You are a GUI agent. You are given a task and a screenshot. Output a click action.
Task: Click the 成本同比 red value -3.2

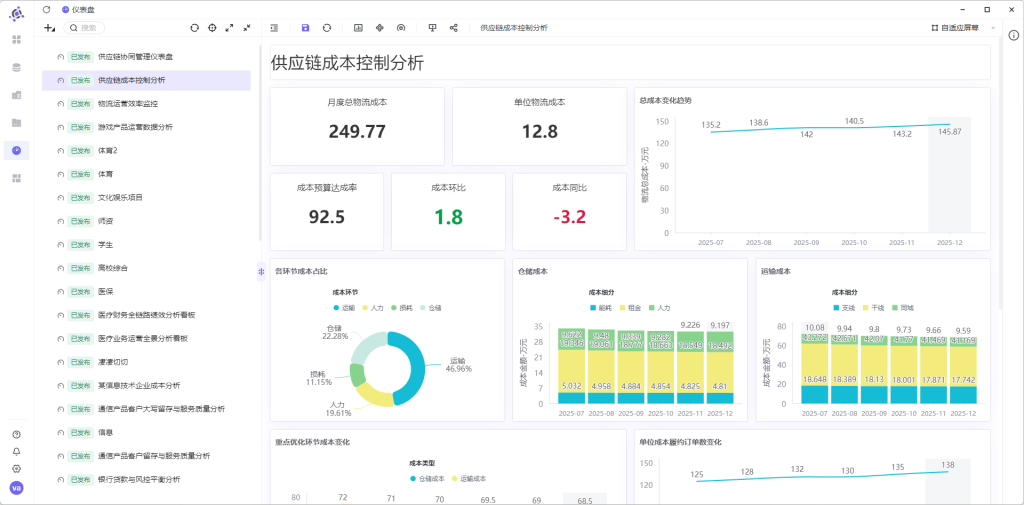pyautogui.click(x=569, y=217)
